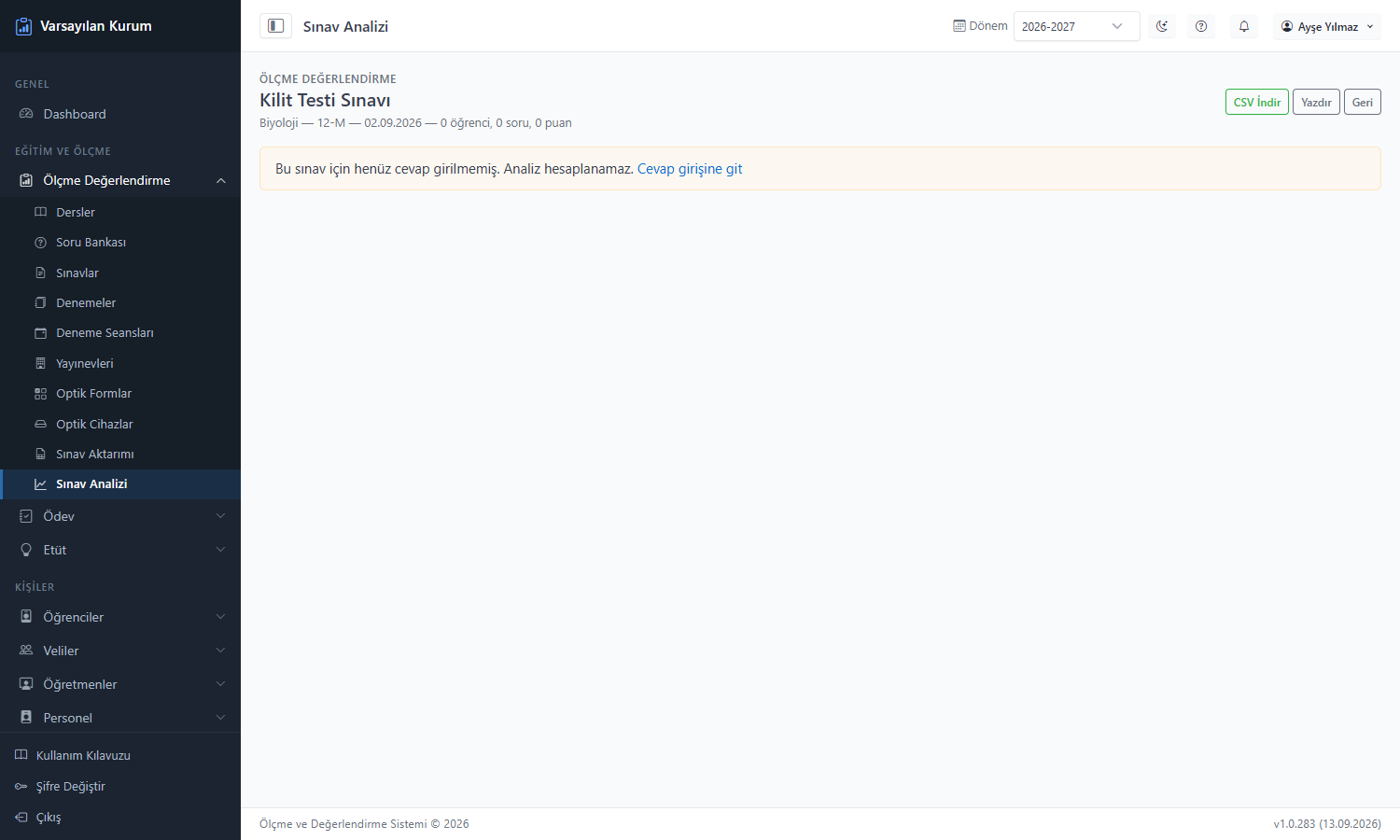Screen dimensions: 1400x840
Task: Follow the Cevap girişine git link
Action: (690, 169)
